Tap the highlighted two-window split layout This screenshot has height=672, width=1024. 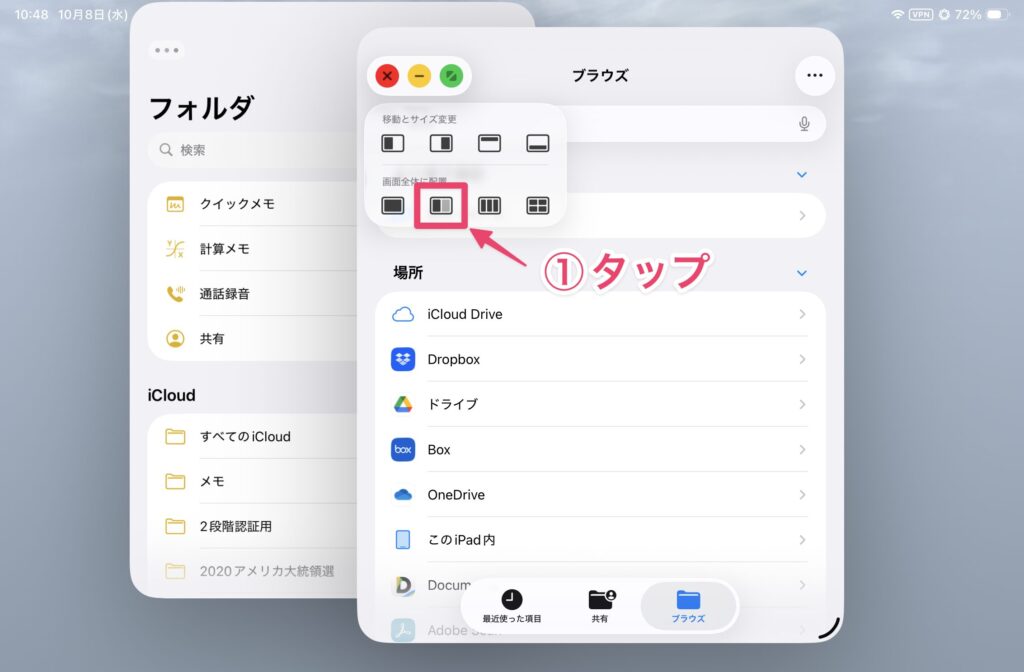(441, 206)
